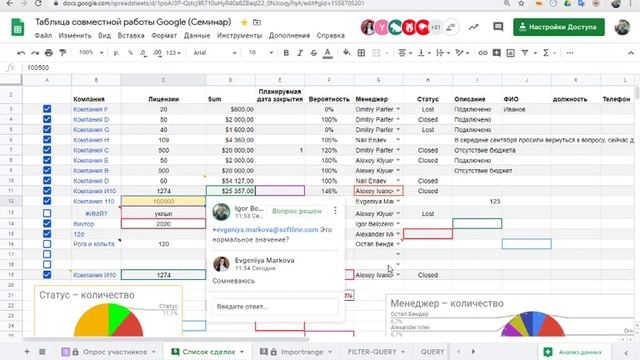Click the Insert link icon
This screenshot has width=640, height=360.
(x=483, y=53)
